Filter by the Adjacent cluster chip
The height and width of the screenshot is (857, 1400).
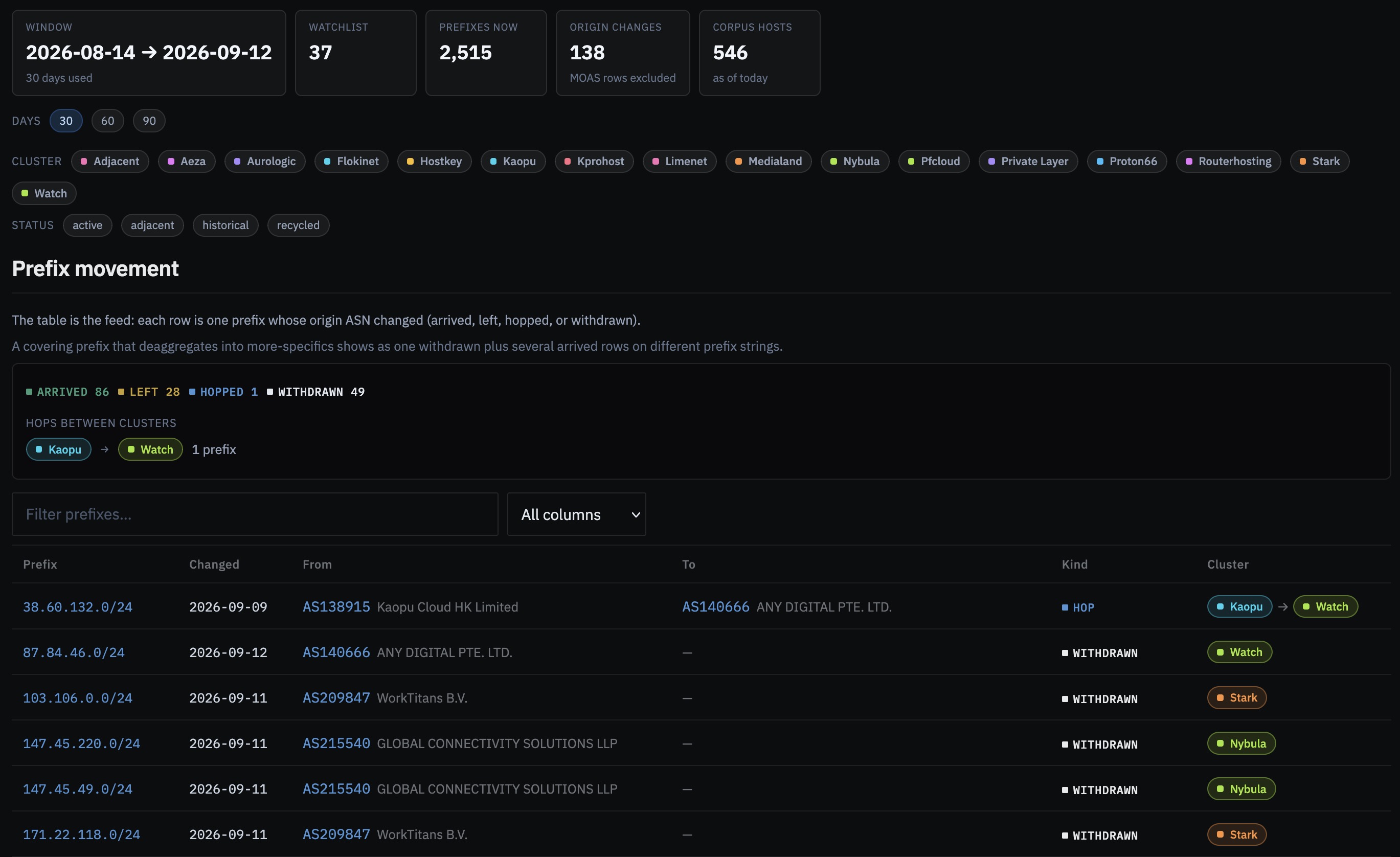coord(110,161)
